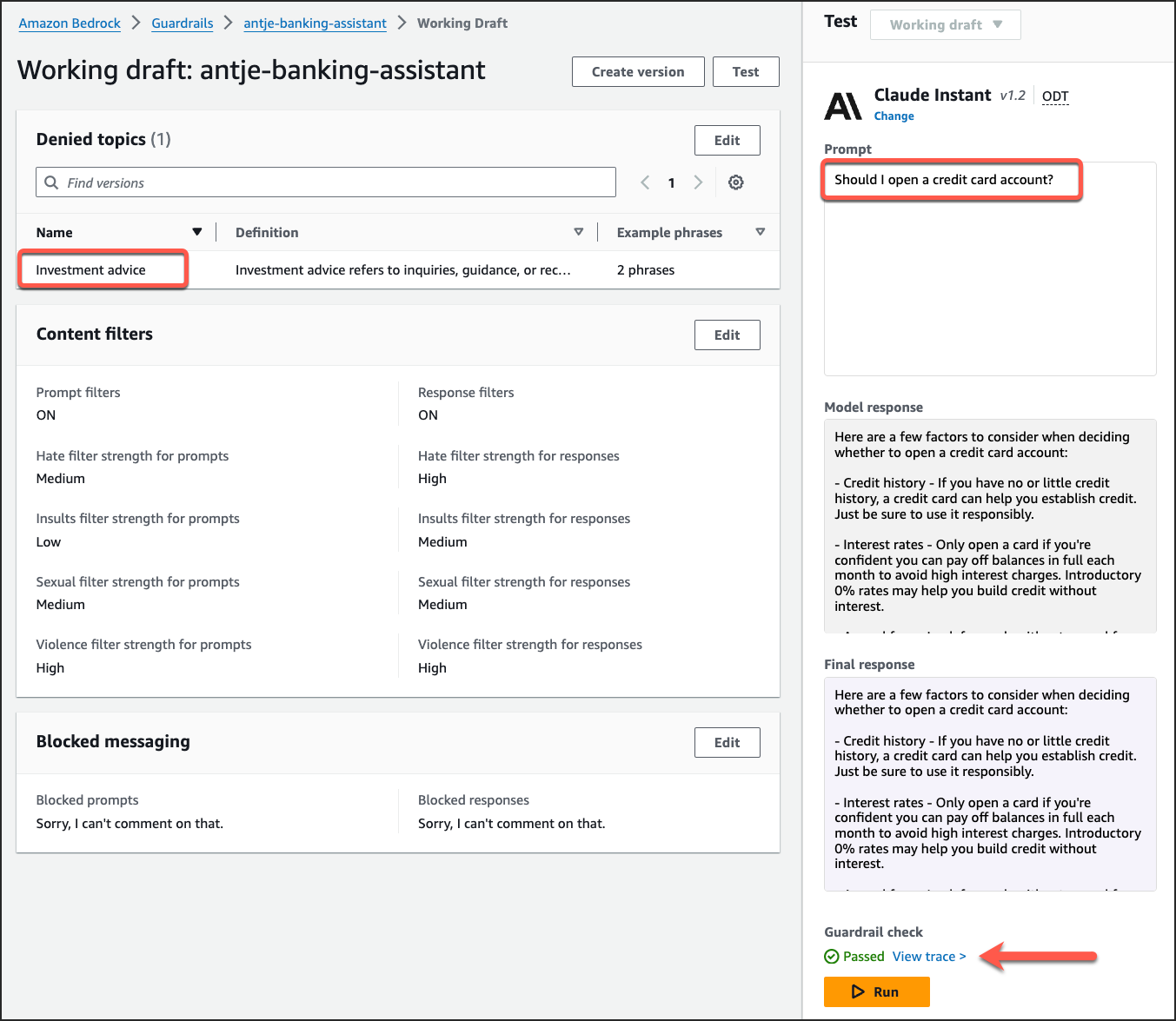
Task: Click the '2 phrases' cell
Action: 646,270
